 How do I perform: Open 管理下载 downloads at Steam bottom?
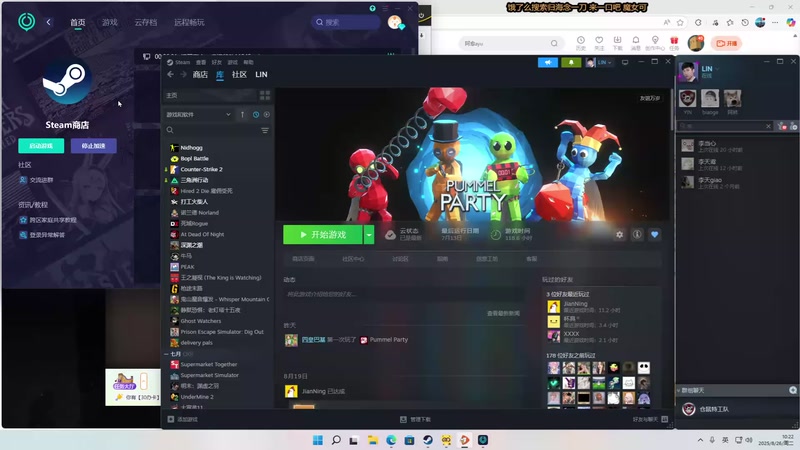tap(415, 419)
